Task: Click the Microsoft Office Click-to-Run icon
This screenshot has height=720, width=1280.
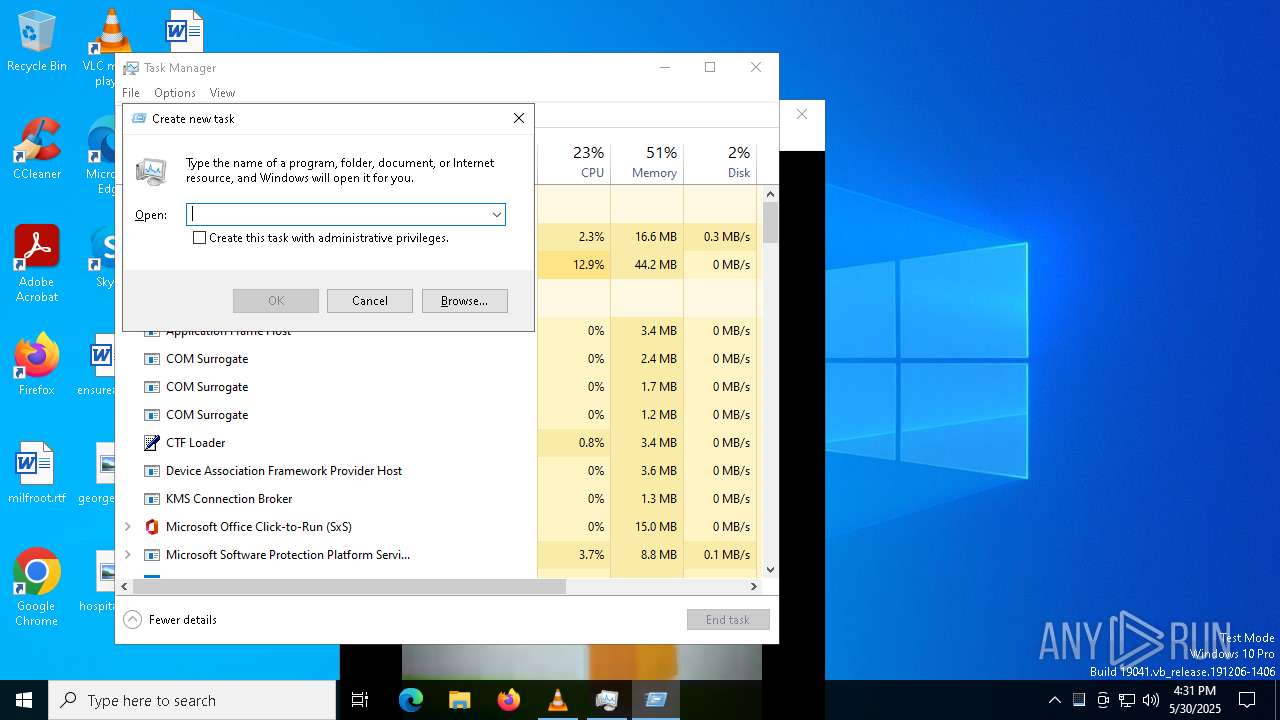Action: [x=152, y=527]
